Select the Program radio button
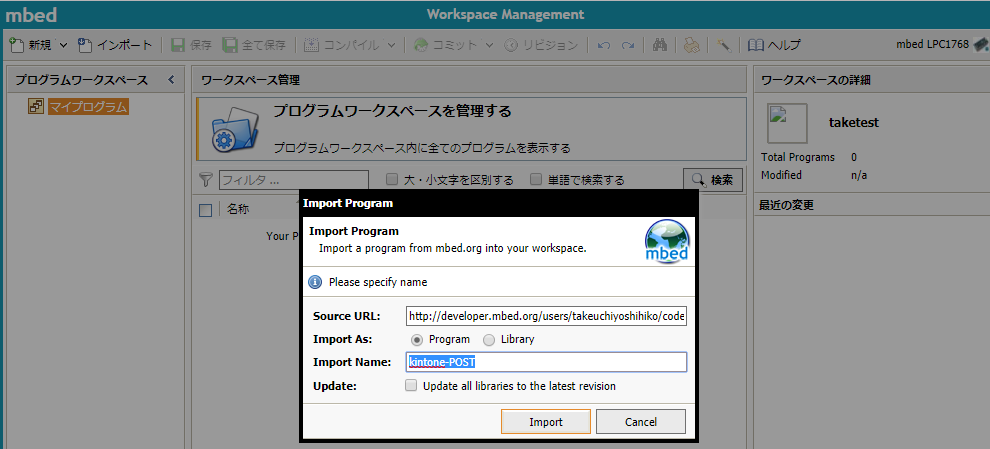Image resolution: width=990 pixels, height=449 pixels. pyautogui.click(x=417, y=340)
